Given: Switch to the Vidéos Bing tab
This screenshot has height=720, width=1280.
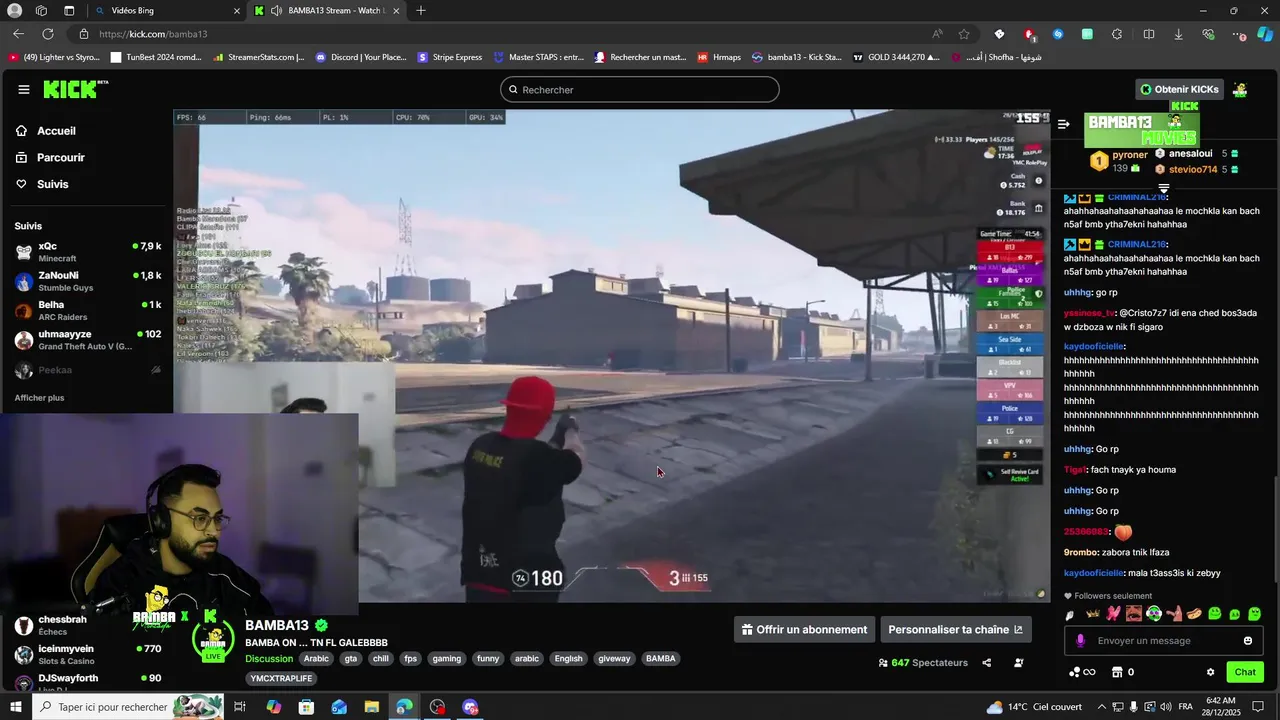Looking at the screenshot, I should pos(165,10).
